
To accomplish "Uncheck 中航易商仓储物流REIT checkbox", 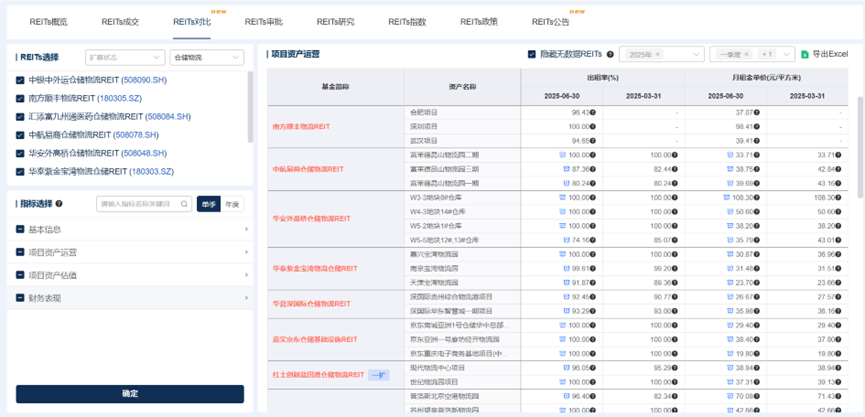I will (20, 135).
